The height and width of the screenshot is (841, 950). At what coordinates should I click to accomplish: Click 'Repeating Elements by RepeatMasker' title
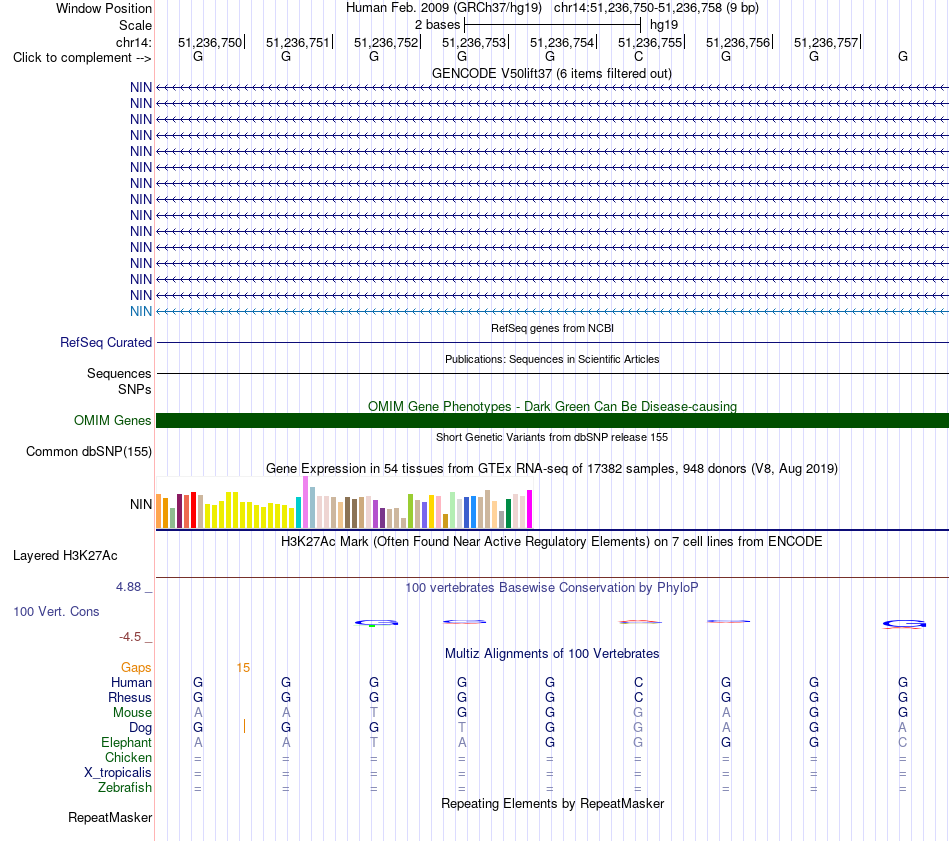(x=552, y=803)
